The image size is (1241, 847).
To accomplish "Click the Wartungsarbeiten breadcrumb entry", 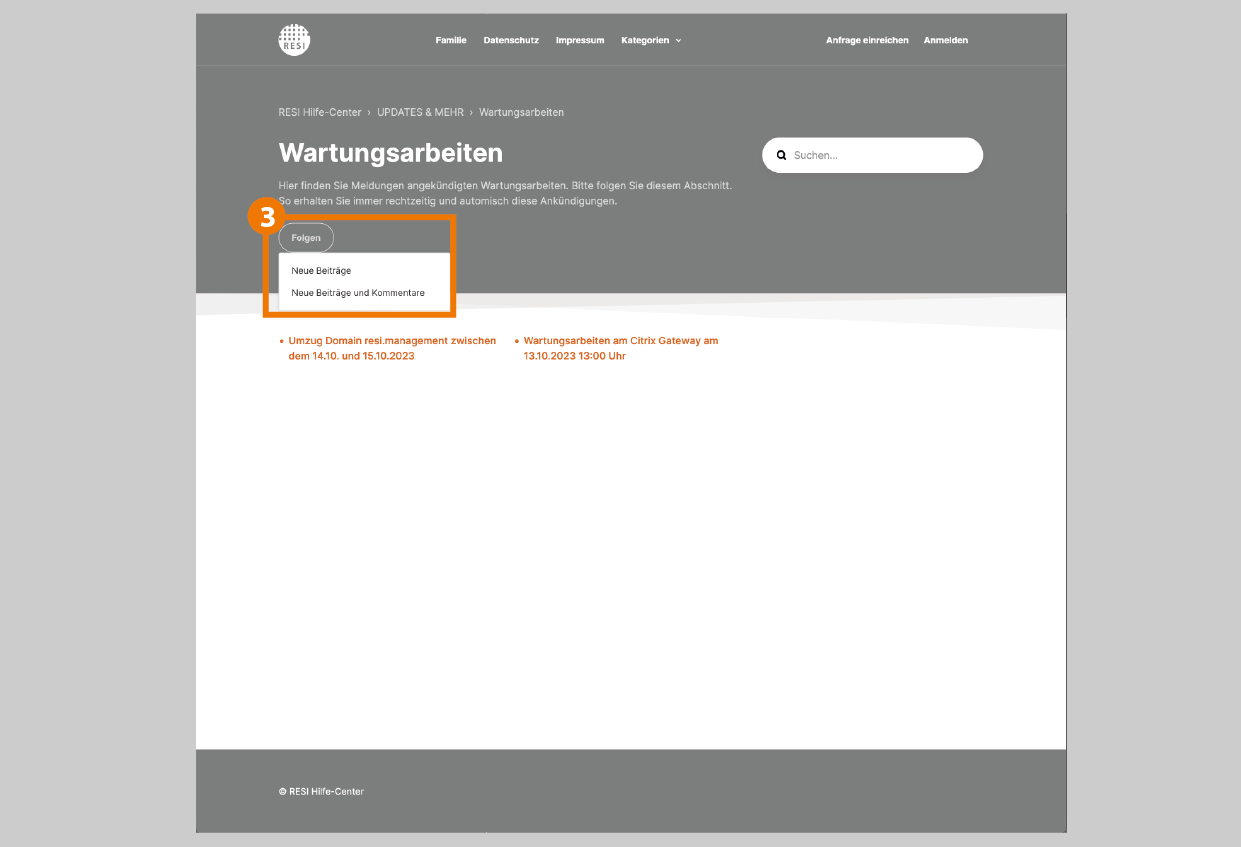I will [521, 113].
